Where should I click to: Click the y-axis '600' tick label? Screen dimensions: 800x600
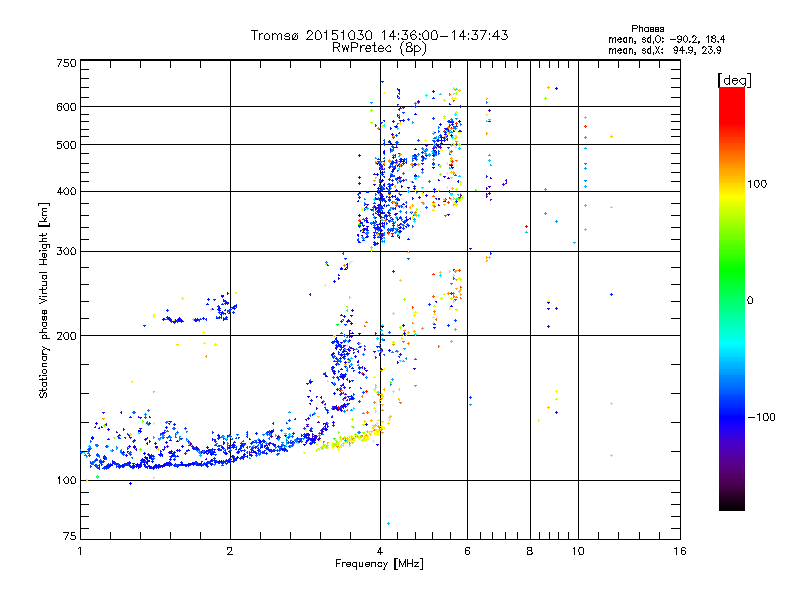(x=67, y=107)
